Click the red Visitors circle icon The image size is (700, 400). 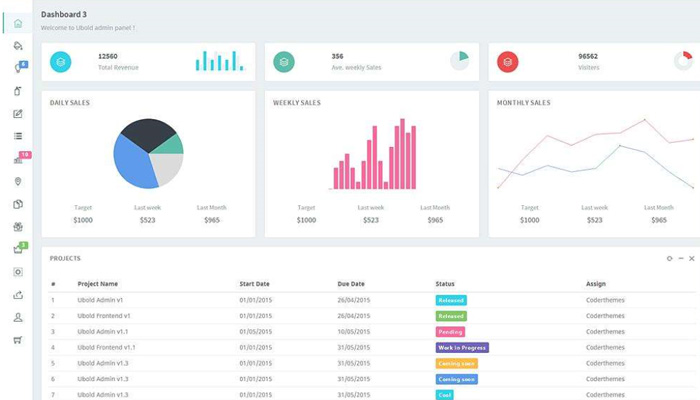click(508, 62)
